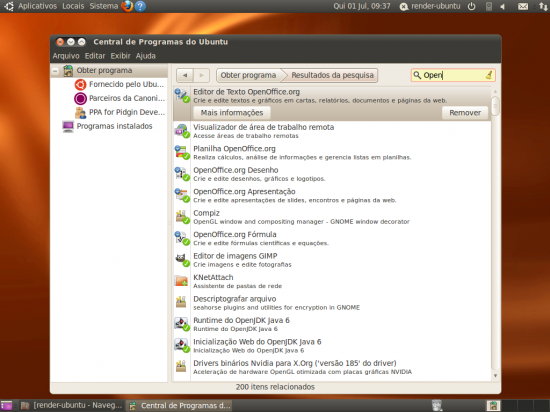The image size is (550, 412).
Task: Click the Obter programa breadcrumb button
Action: pyautogui.click(x=249, y=75)
